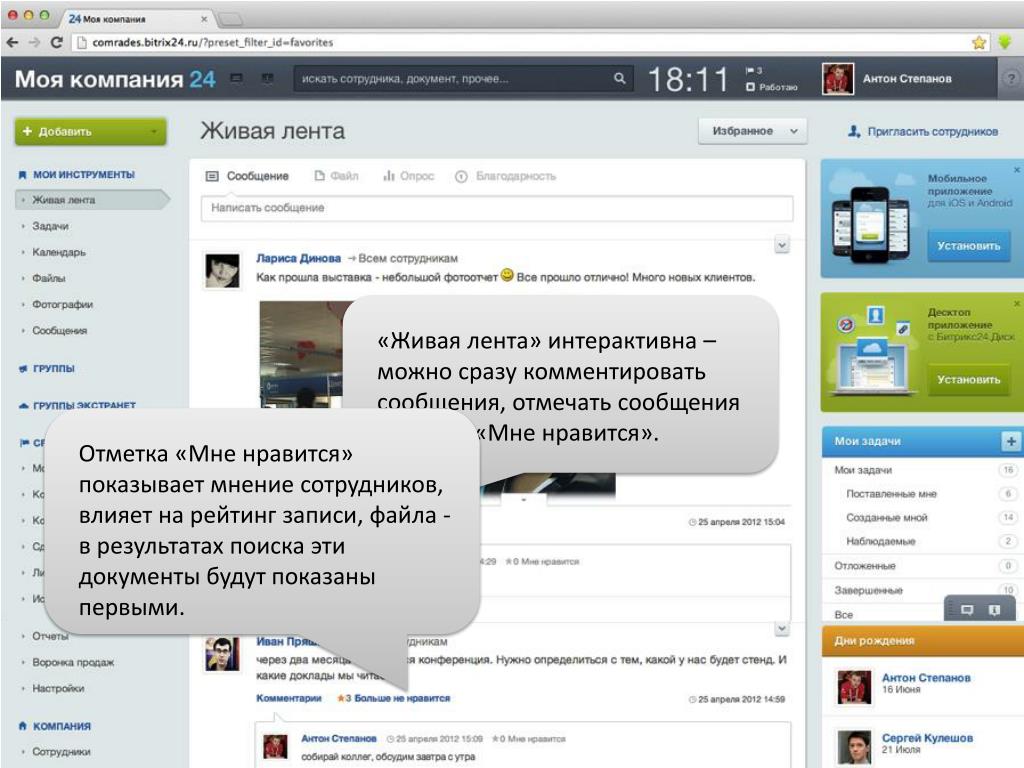1024x768 pixels.
Task: Open Лариса Динова profile link
Action: (x=298, y=258)
